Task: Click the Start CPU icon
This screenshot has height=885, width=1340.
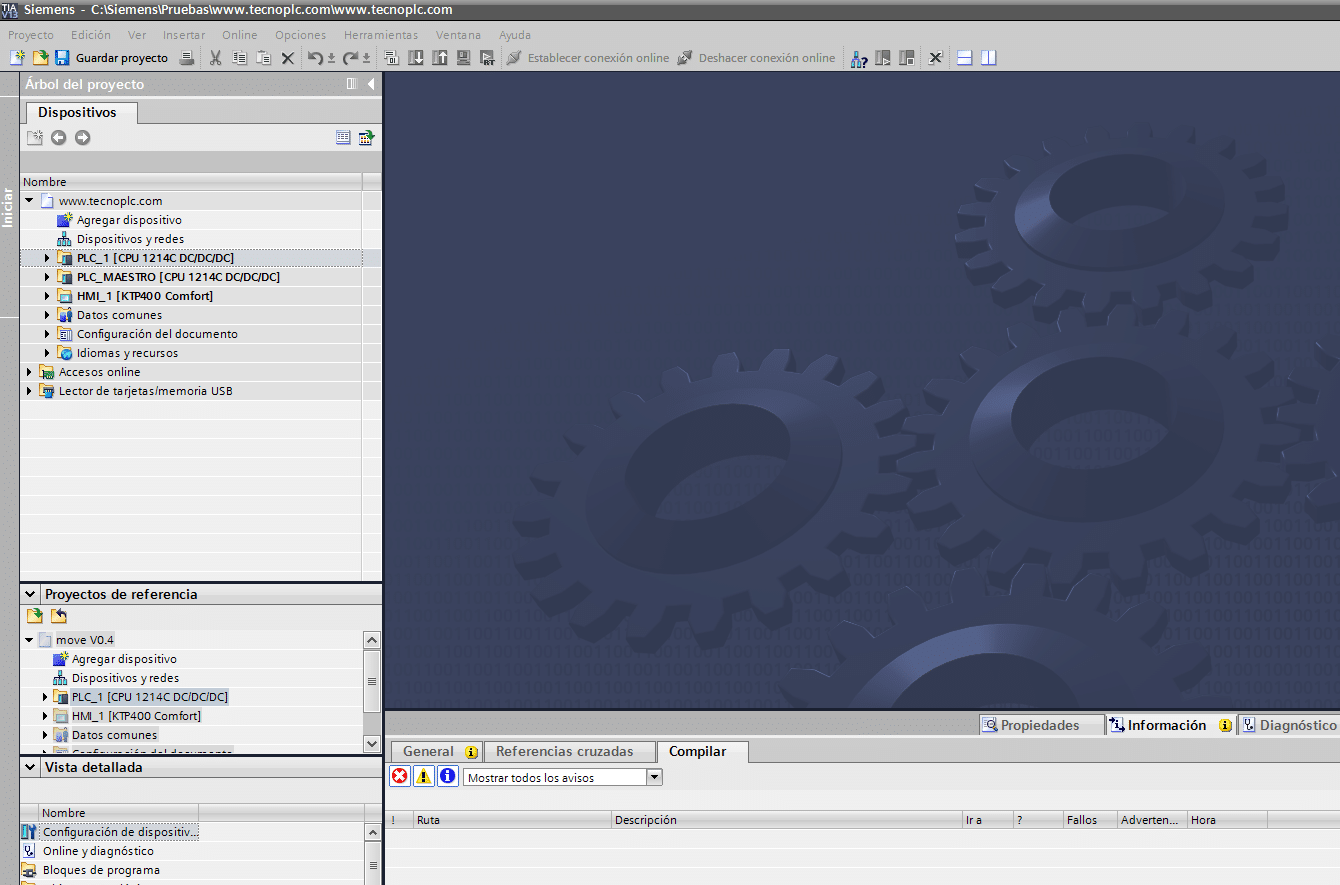Action: tap(883, 58)
